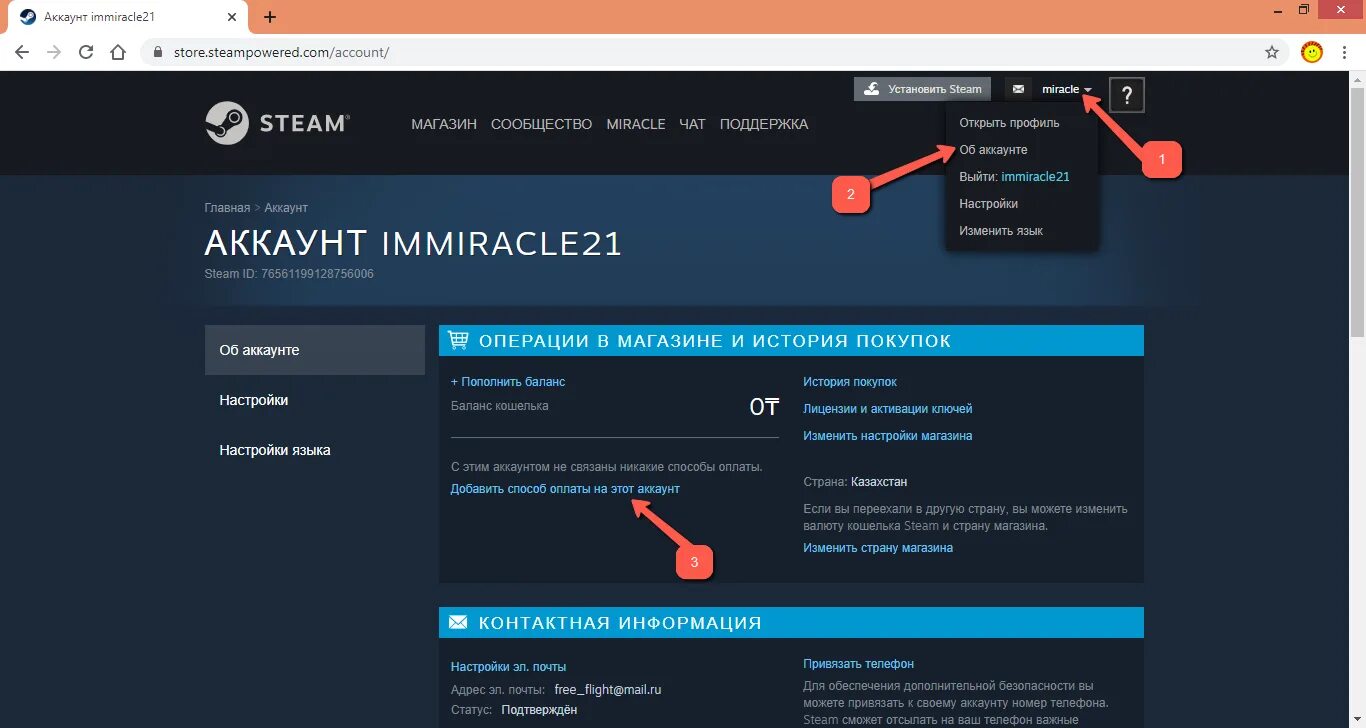Click the Установить Steam button
1366x728 pixels.
(x=923, y=89)
